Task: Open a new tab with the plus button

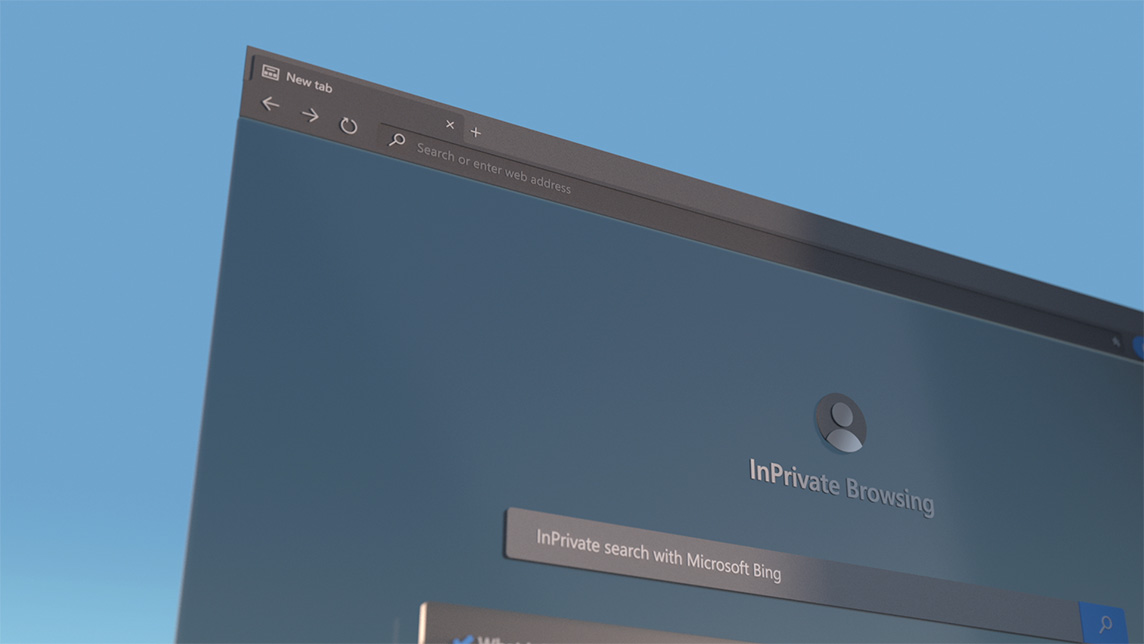Action: click(x=476, y=132)
